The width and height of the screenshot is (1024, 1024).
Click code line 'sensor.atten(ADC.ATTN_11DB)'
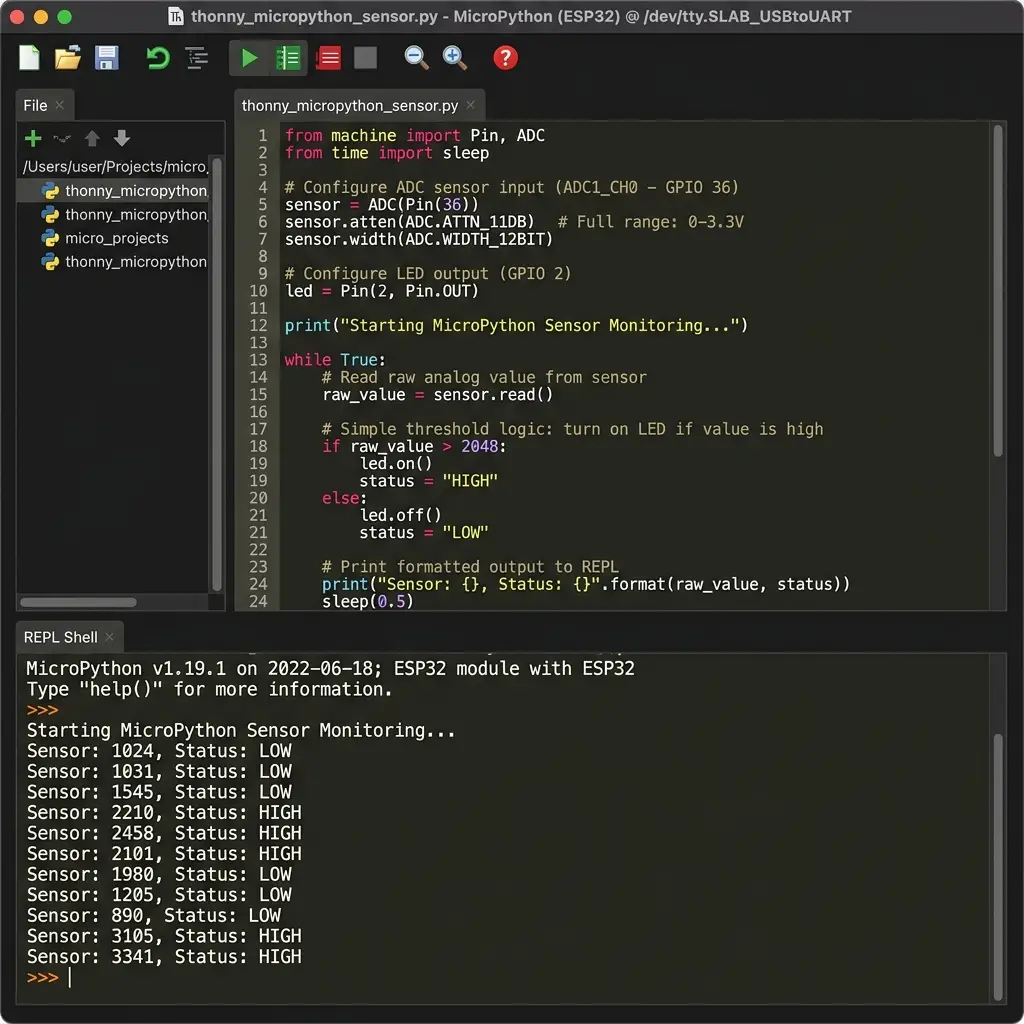click(409, 222)
